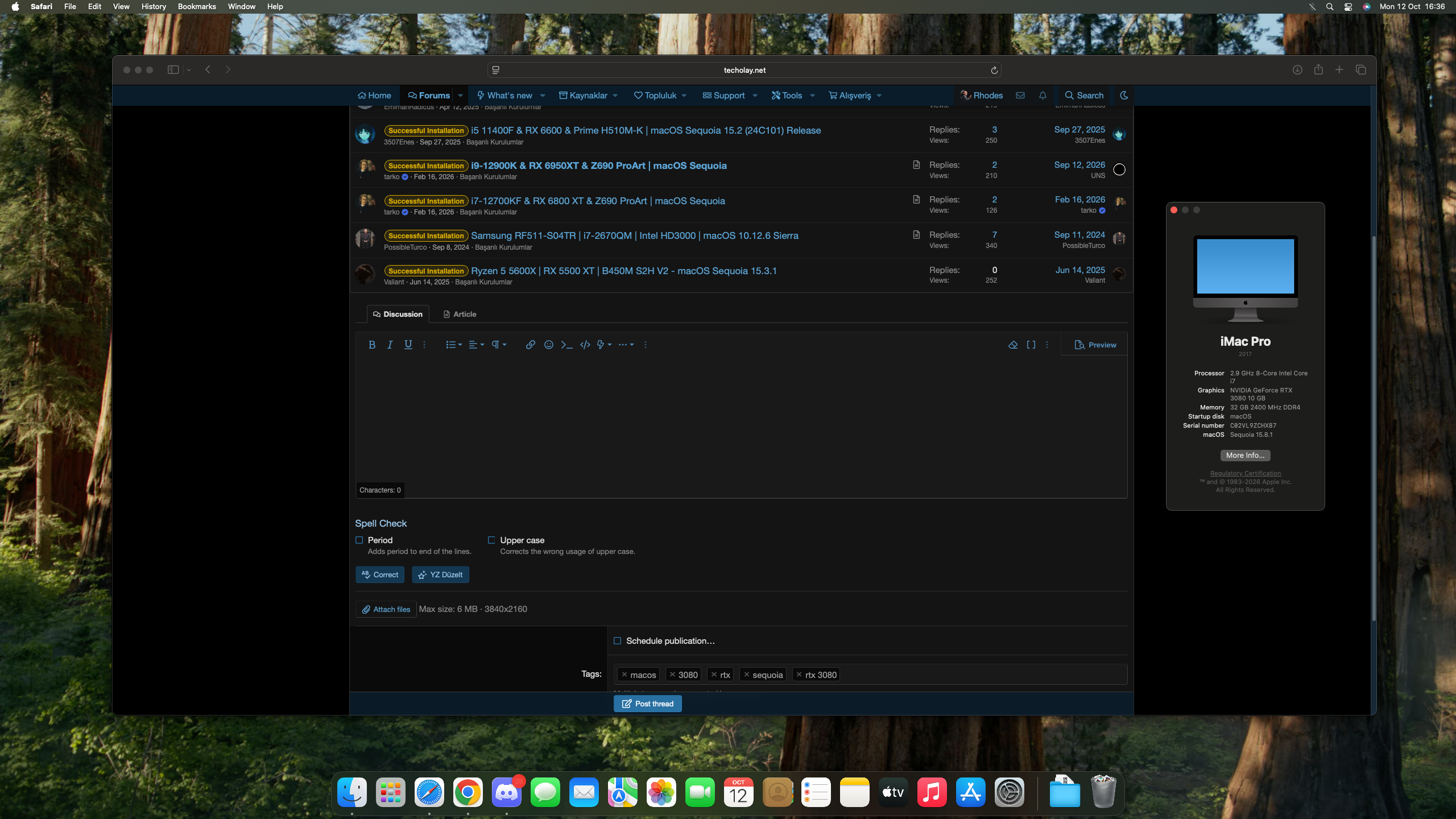The width and height of the screenshot is (1456, 819).
Task: Click in the message editor text area
Action: pyautogui.click(x=741, y=419)
